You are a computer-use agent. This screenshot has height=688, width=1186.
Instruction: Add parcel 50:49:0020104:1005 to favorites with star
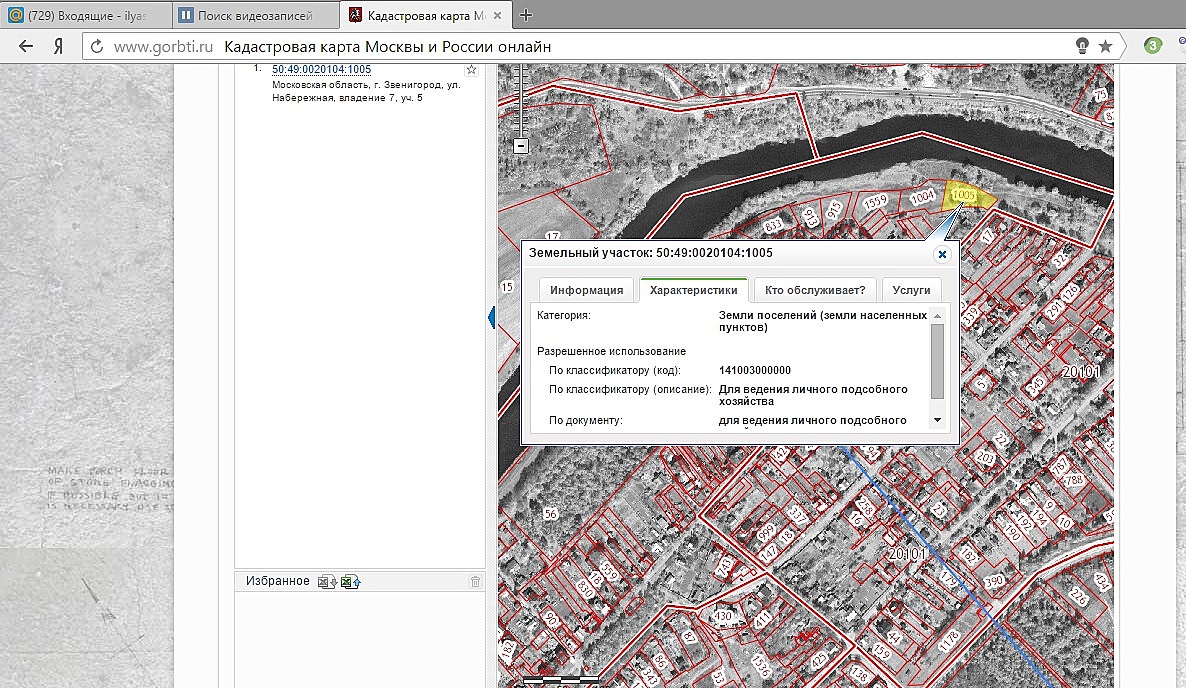pyautogui.click(x=472, y=70)
